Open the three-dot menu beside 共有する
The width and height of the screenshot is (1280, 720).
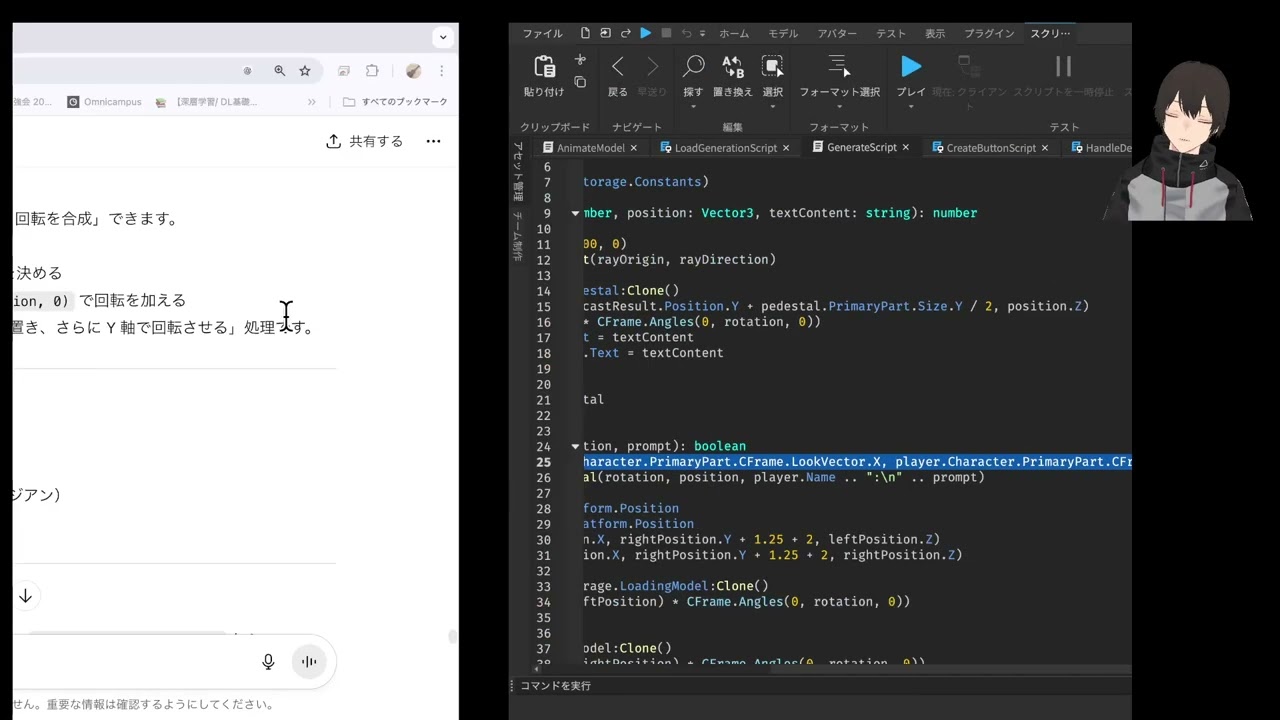tap(433, 141)
